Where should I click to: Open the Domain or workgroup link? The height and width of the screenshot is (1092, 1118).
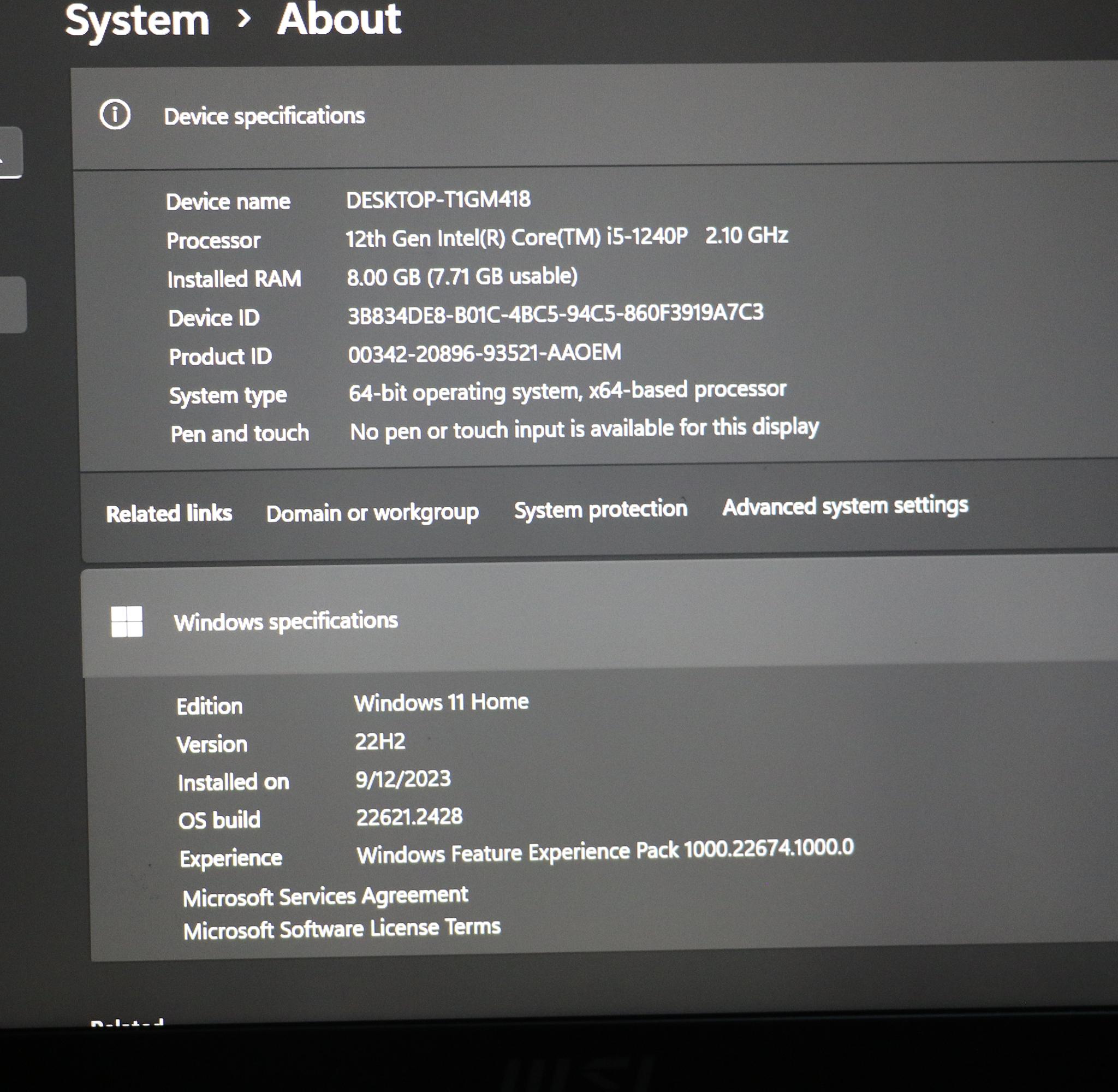[373, 513]
